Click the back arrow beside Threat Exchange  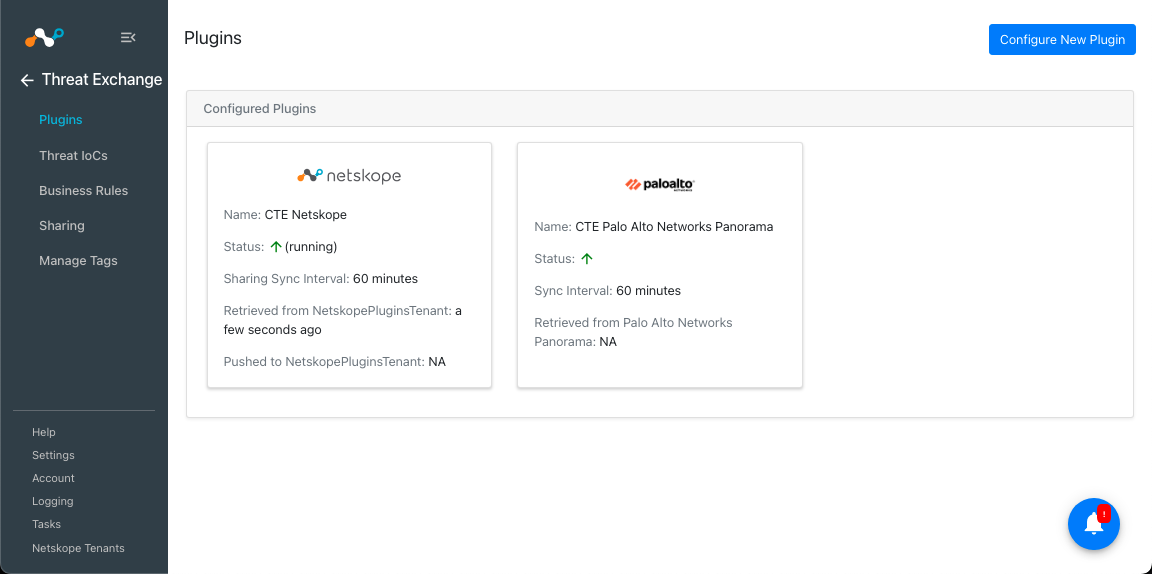click(27, 80)
